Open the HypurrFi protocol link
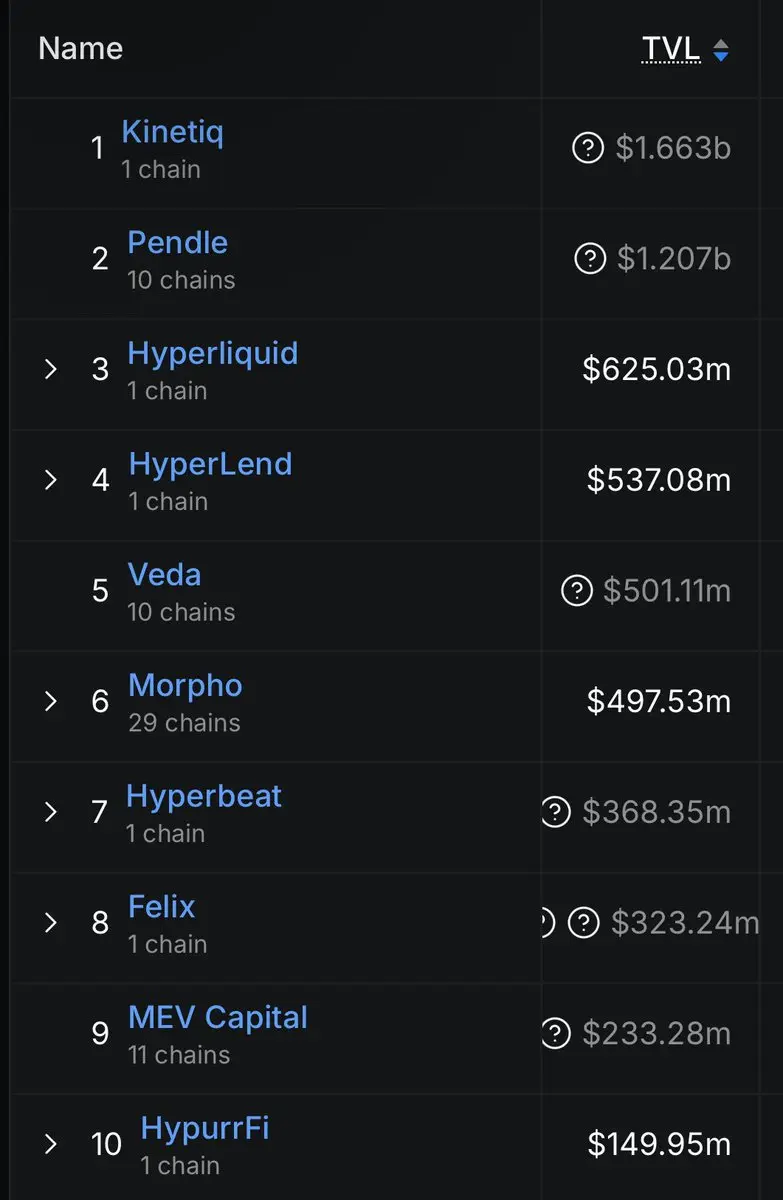Screen dimensions: 783x1200 coord(205,1128)
